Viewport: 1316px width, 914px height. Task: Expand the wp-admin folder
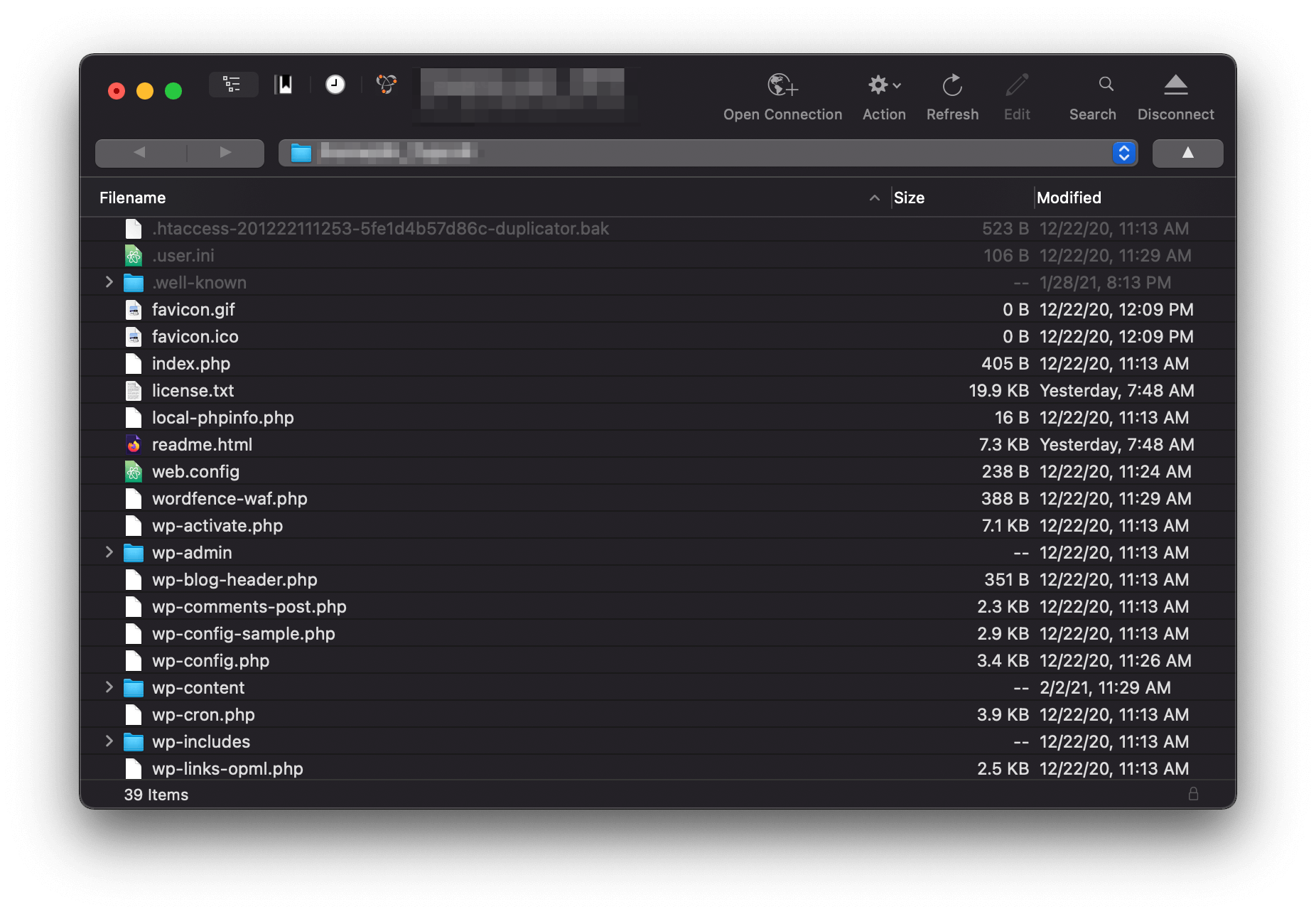(x=109, y=552)
